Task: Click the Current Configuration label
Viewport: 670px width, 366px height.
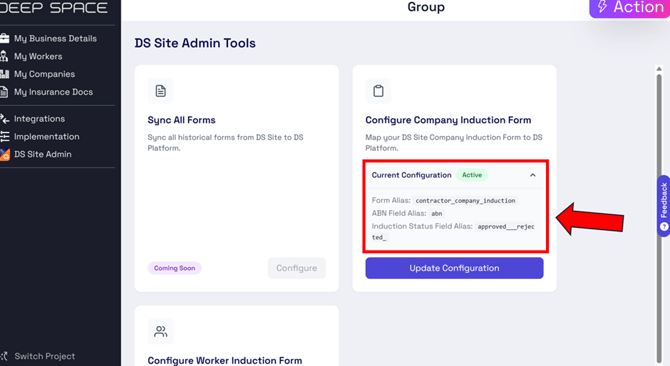Action: pos(411,175)
